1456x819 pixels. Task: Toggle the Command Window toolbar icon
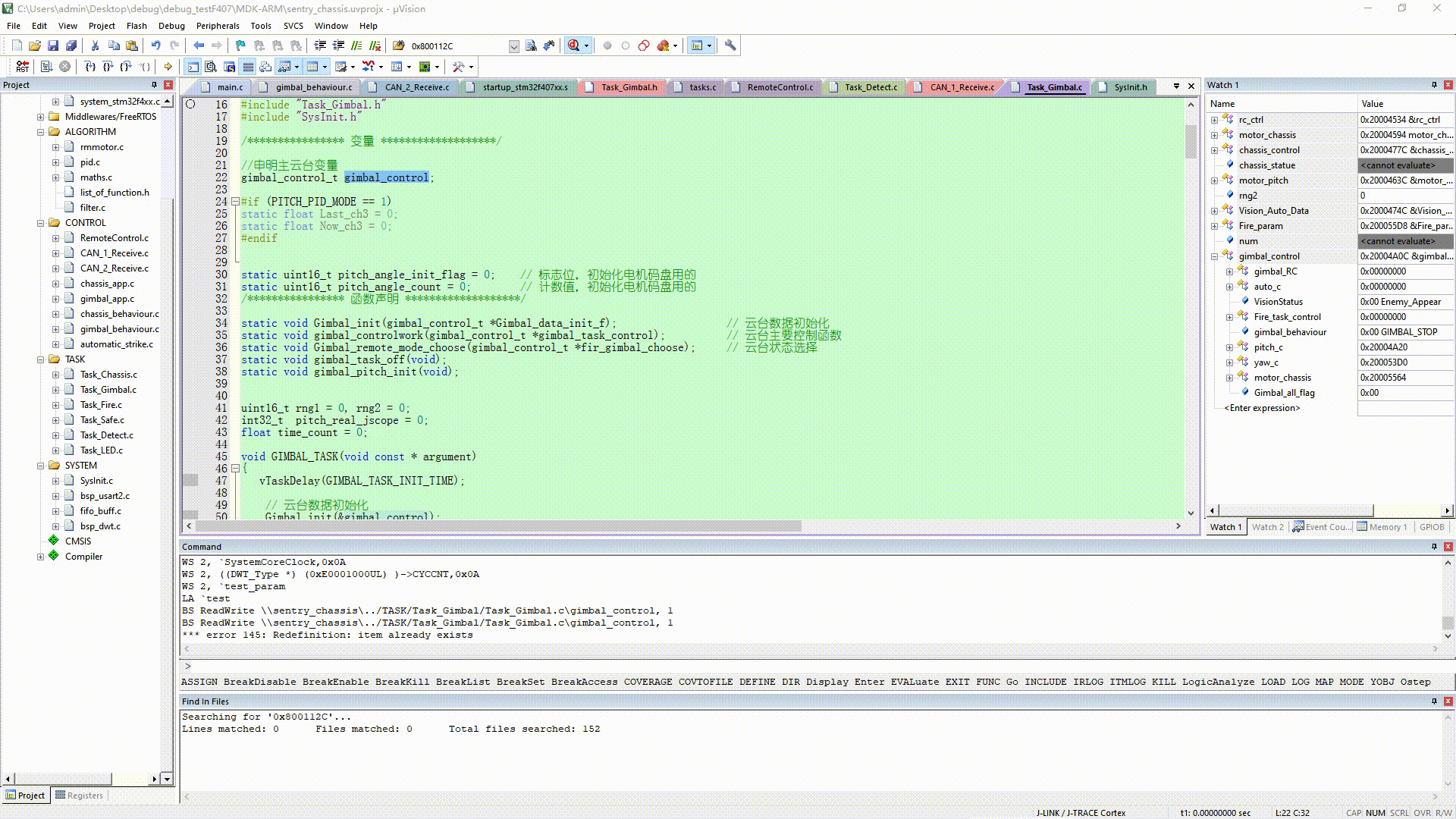click(x=193, y=67)
